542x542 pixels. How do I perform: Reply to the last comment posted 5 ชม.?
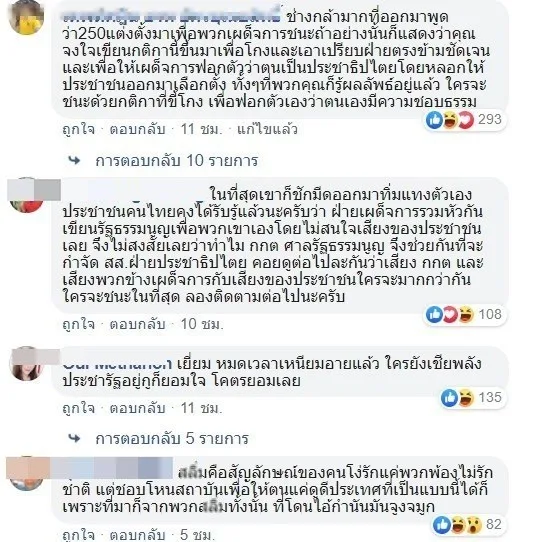[137, 535]
